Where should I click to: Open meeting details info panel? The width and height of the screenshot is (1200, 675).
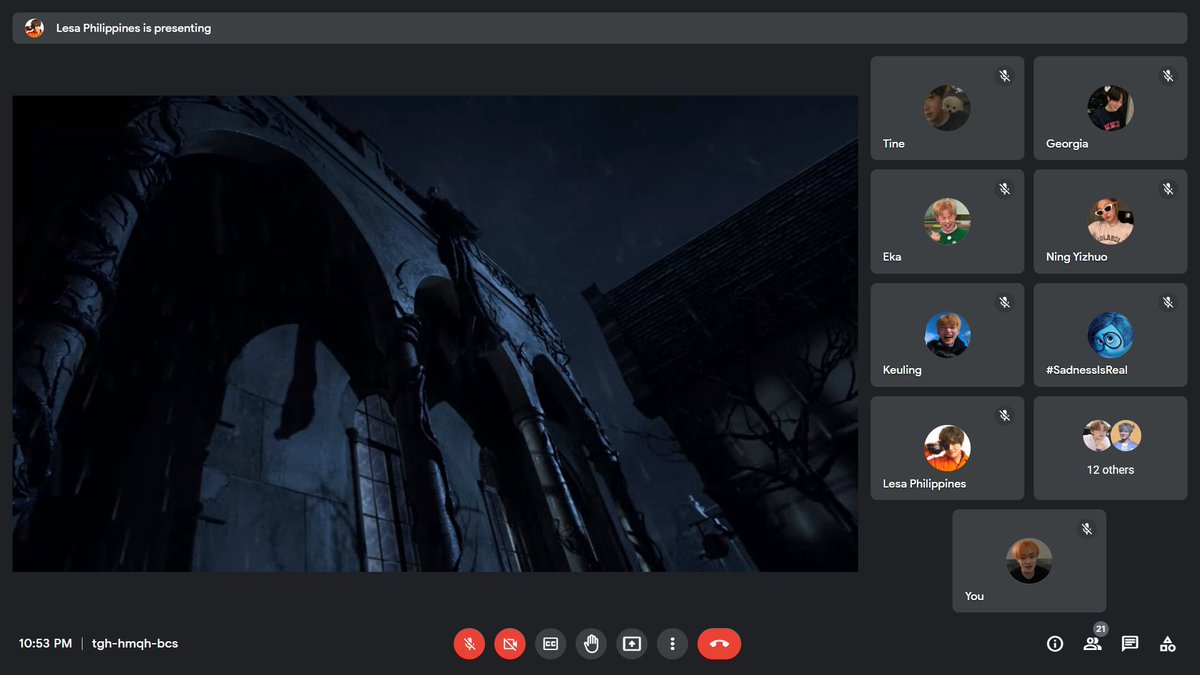click(x=1055, y=644)
